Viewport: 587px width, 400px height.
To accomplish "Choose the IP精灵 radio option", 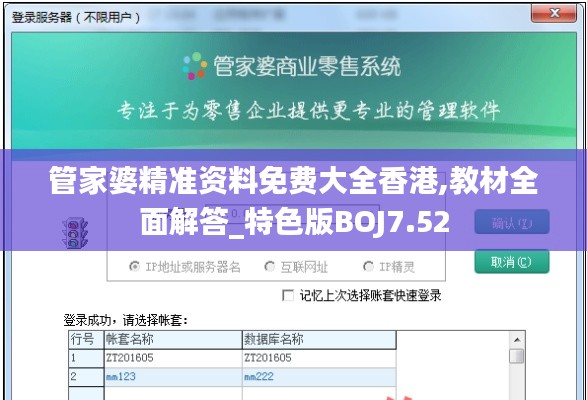I will [x=368, y=266].
